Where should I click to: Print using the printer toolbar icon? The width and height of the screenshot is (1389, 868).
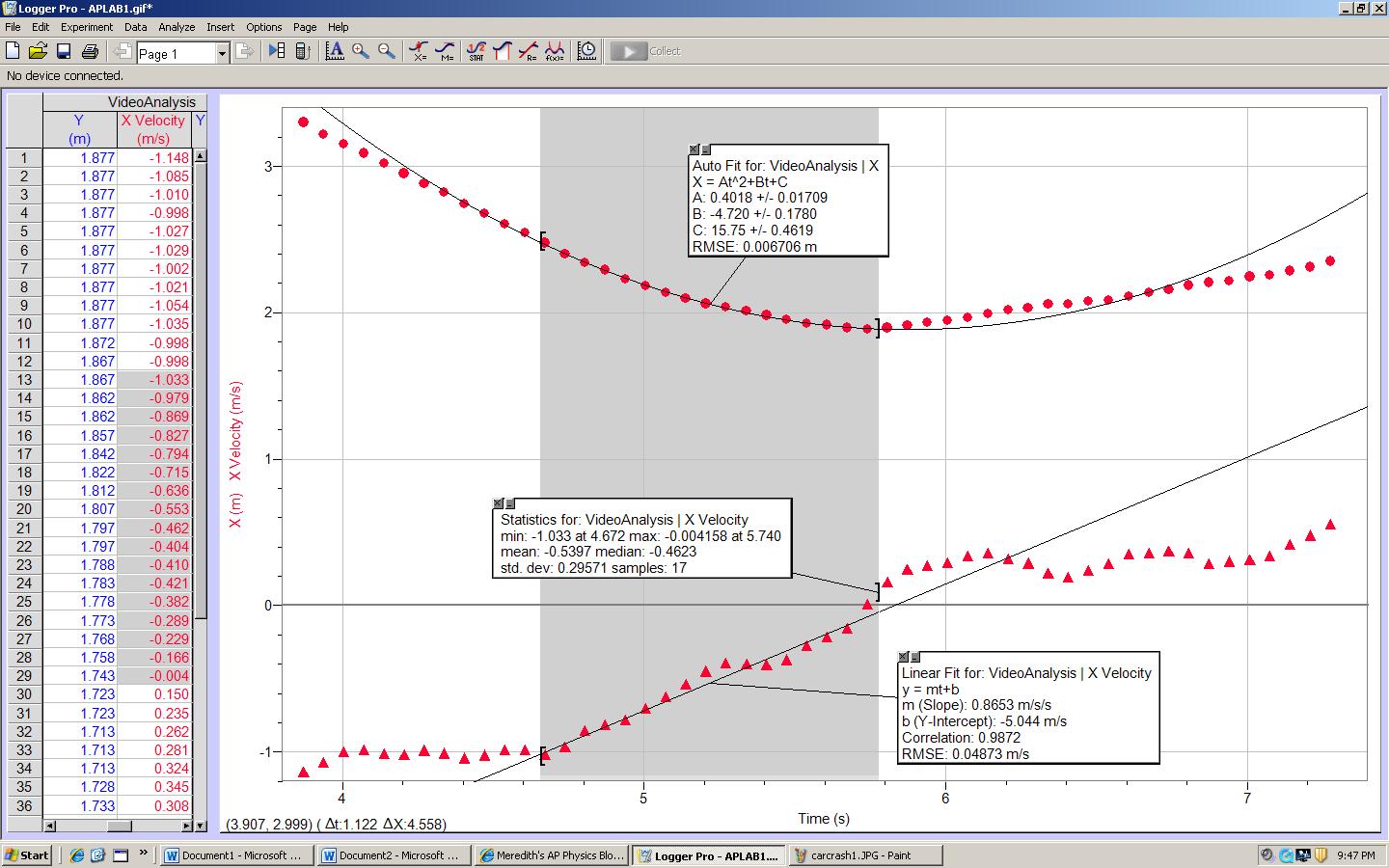click(x=90, y=51)
